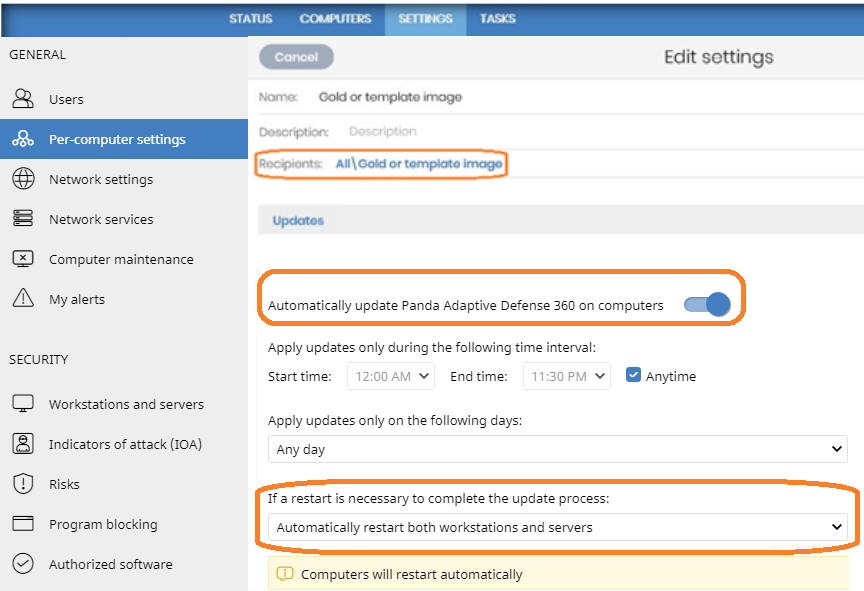
Task: Click the Computer maintenance monitor icon
Action: (23, 259)
